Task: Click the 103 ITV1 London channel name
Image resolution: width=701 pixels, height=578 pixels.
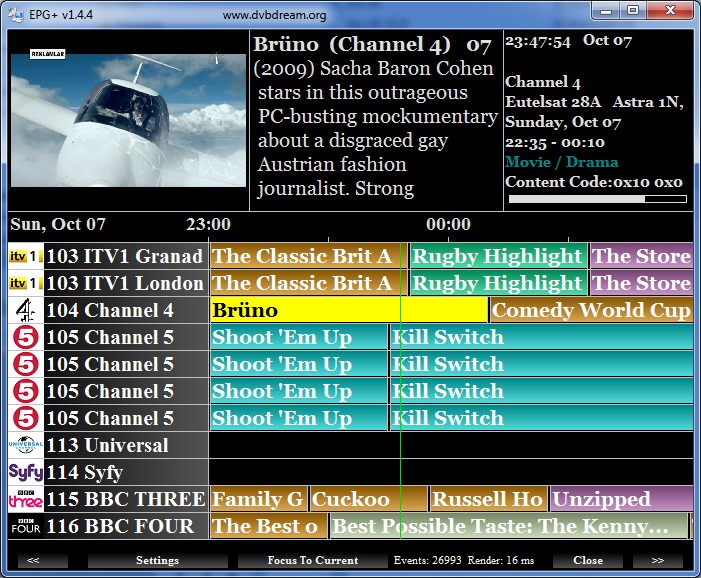Action: [x=126, y=283]
